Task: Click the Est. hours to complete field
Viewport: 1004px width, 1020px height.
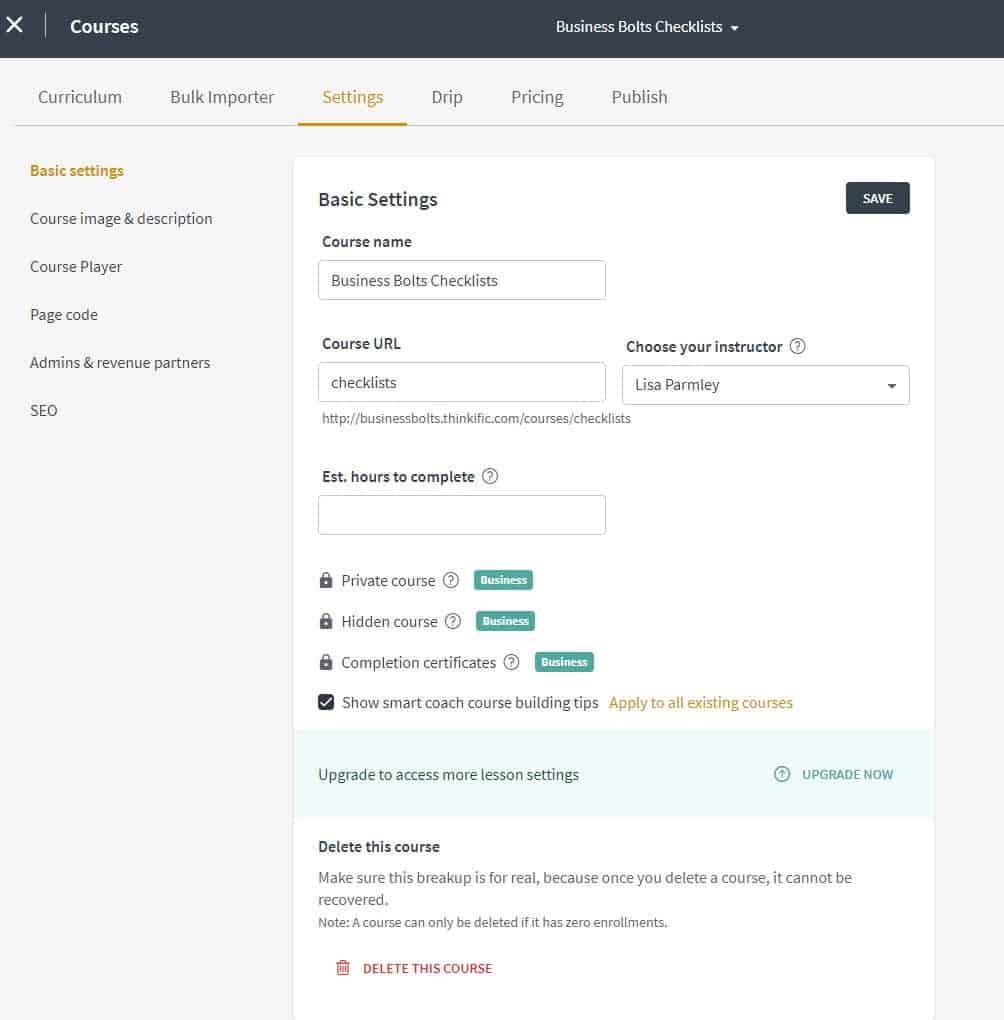Action: (461, 515)
